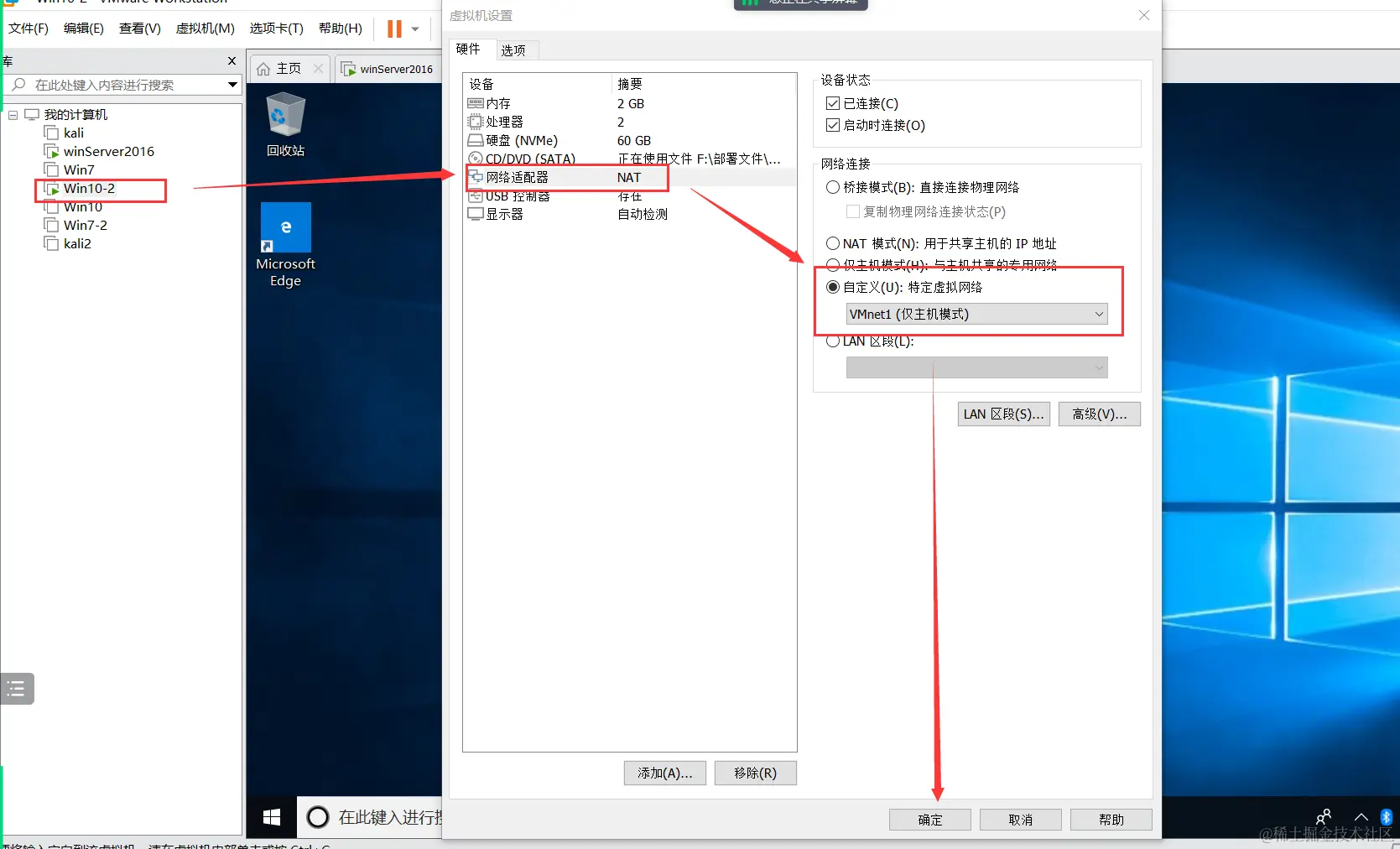The height and width of the screenshot is (849, 1400).
Task: Open the Microsoft Edge desktop shortcut
Action: click(285, 245)
